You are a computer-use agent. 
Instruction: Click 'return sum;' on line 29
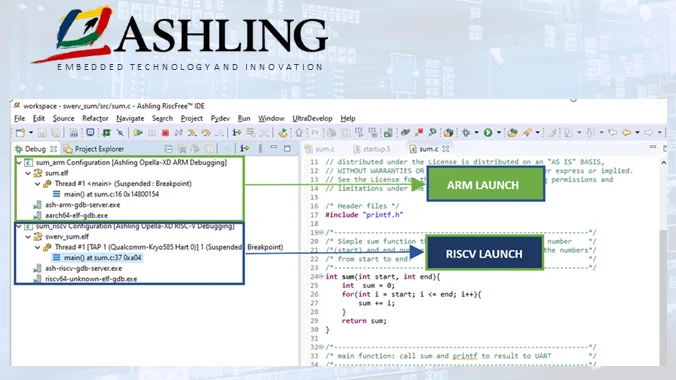[364, 321]
